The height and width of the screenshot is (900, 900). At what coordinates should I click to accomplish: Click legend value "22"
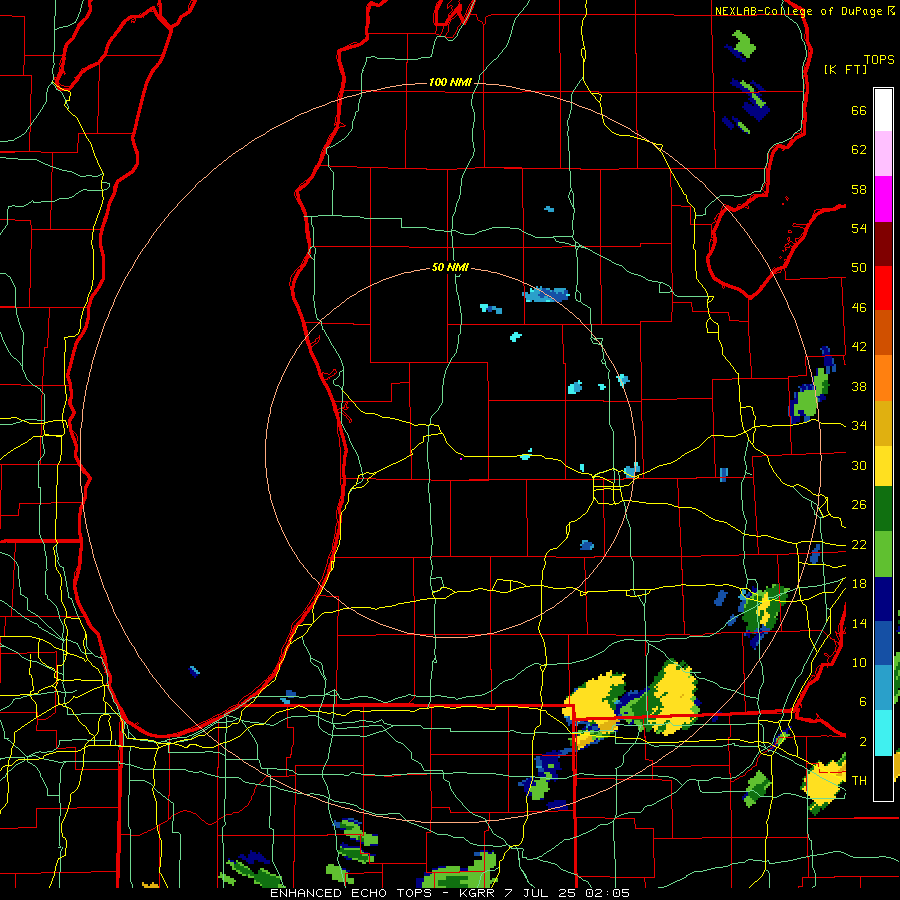[x=859, y=545]
